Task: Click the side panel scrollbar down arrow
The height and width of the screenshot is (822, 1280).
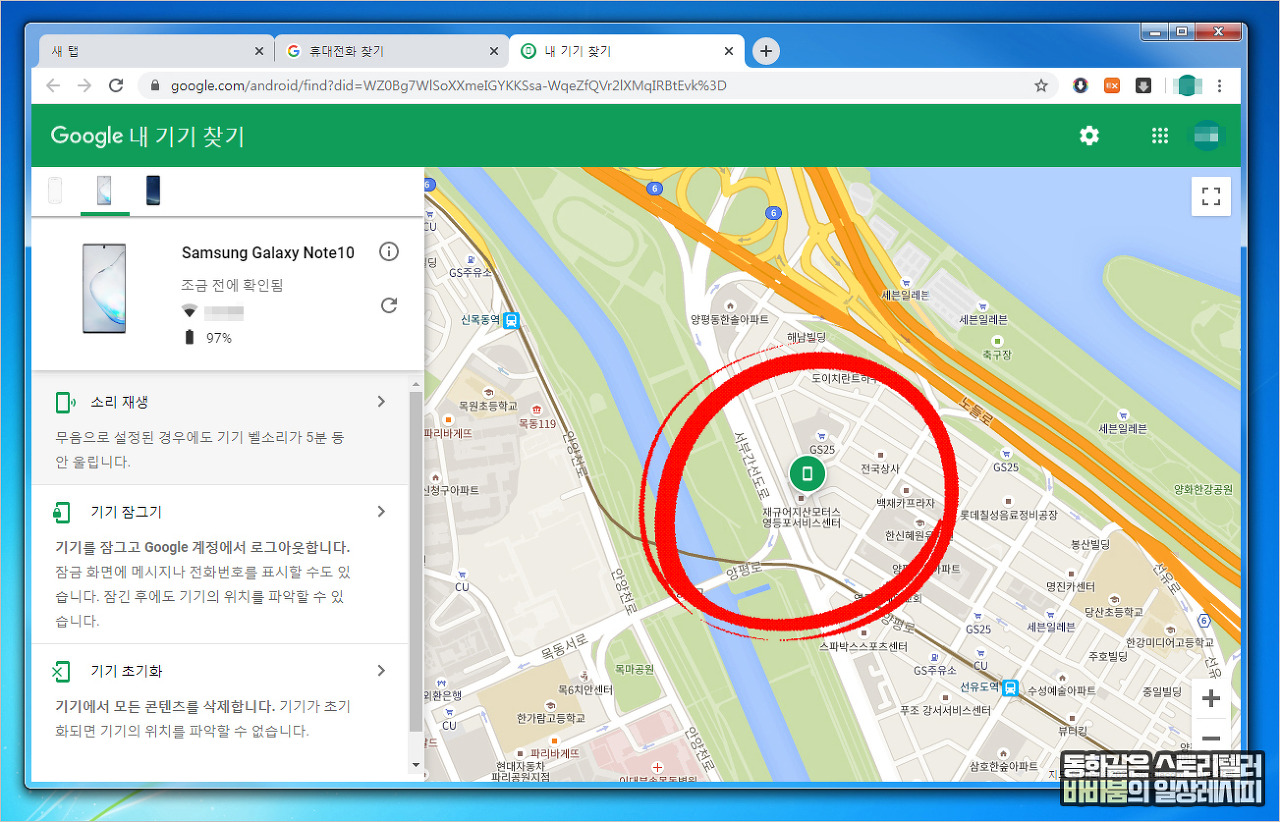Action: [417, 765]
